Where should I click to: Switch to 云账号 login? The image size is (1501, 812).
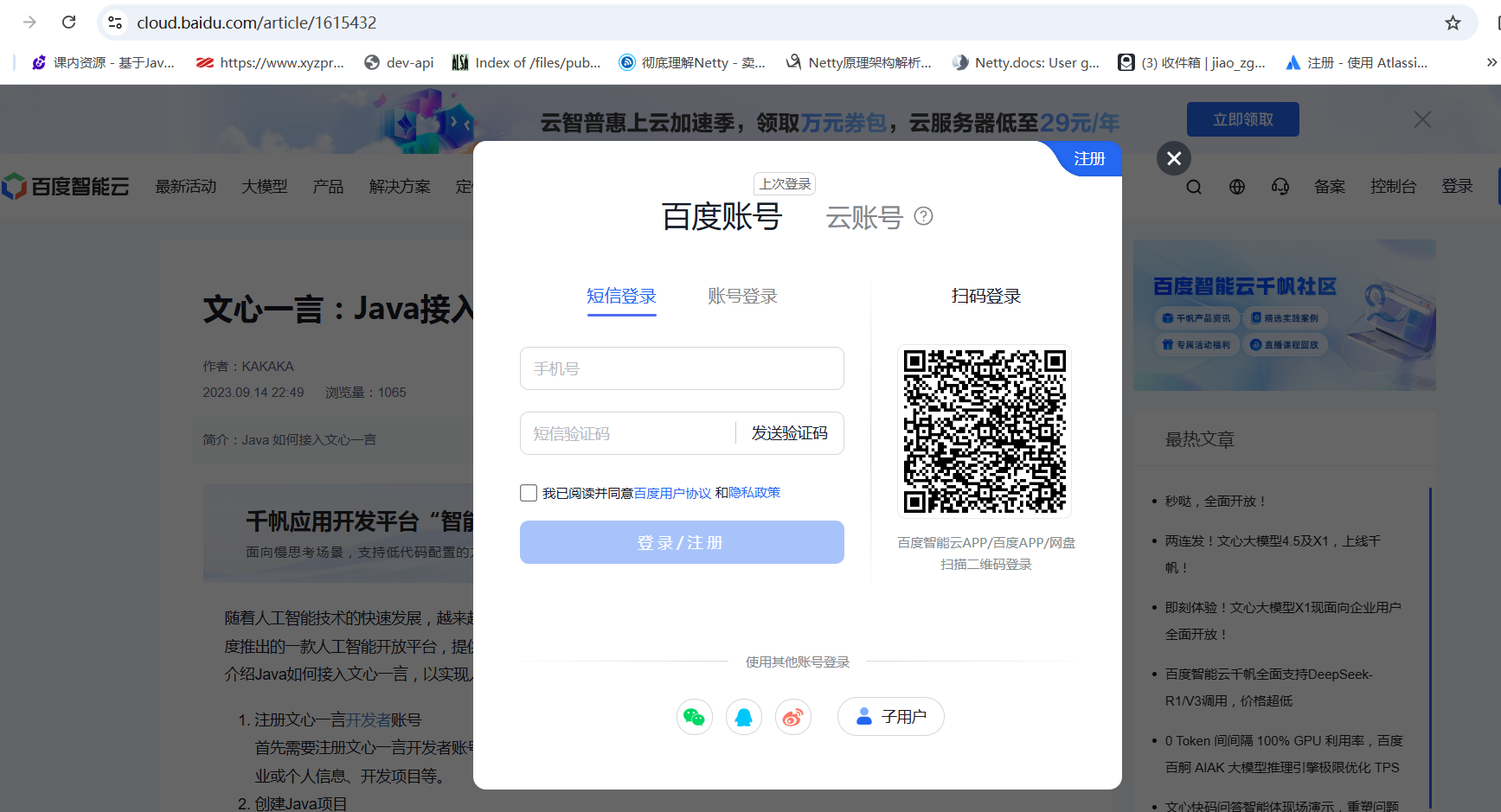click(x=864, y=217)
